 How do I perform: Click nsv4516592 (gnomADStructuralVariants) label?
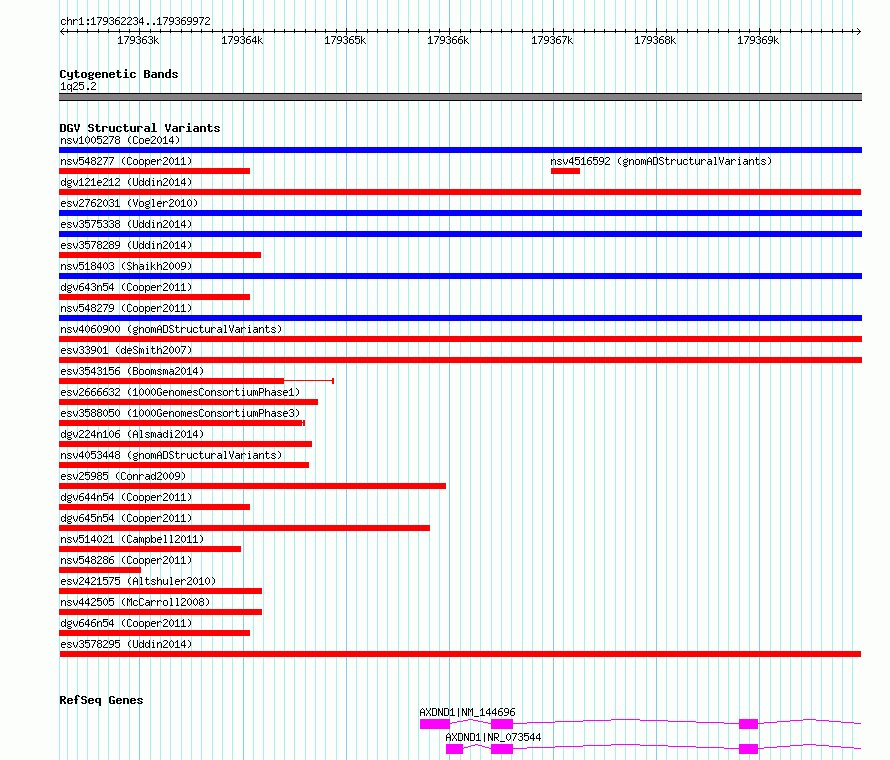click(x=661, y=161)
